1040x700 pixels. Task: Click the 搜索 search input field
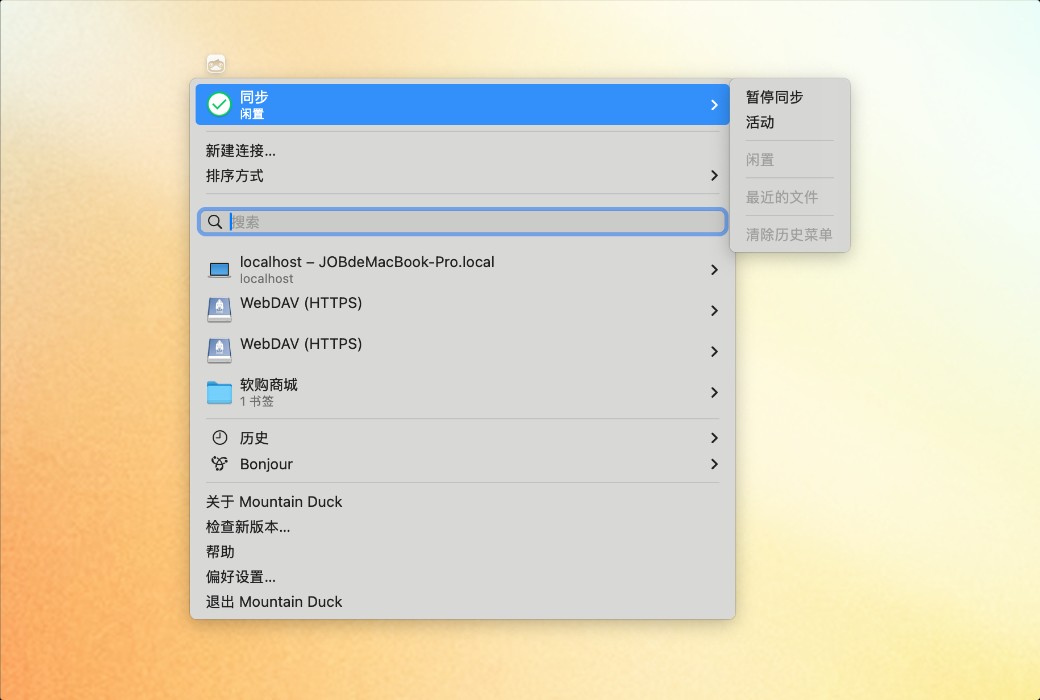[462, 222]
